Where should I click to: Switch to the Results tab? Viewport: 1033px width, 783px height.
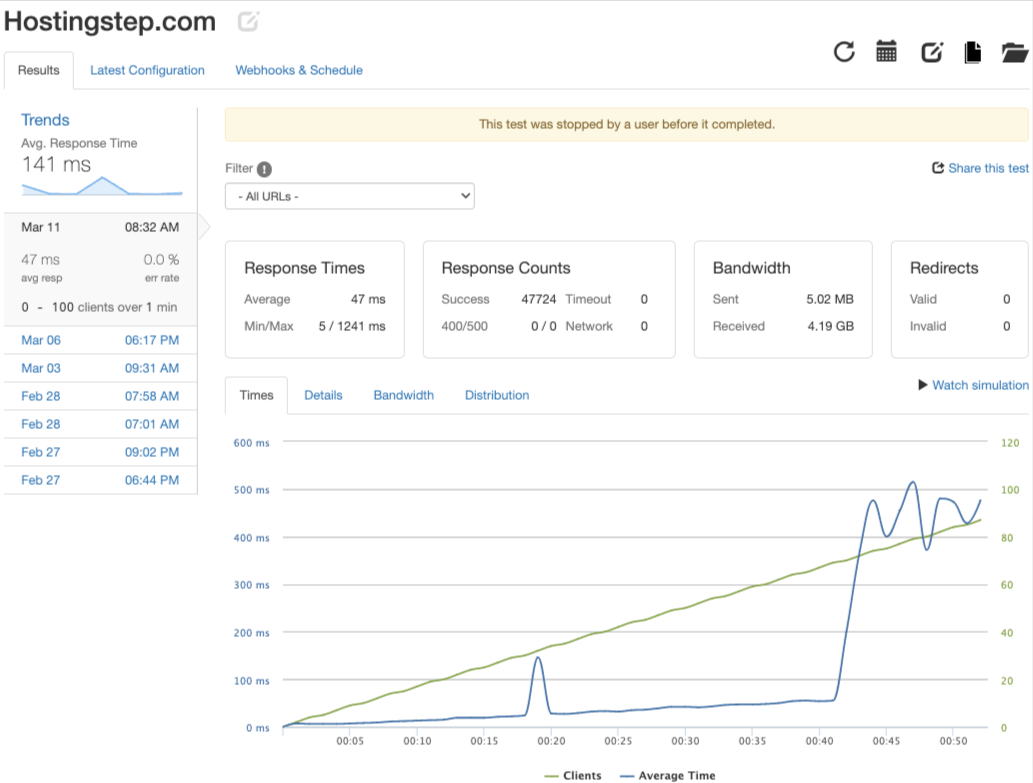[x=39, y=70]
